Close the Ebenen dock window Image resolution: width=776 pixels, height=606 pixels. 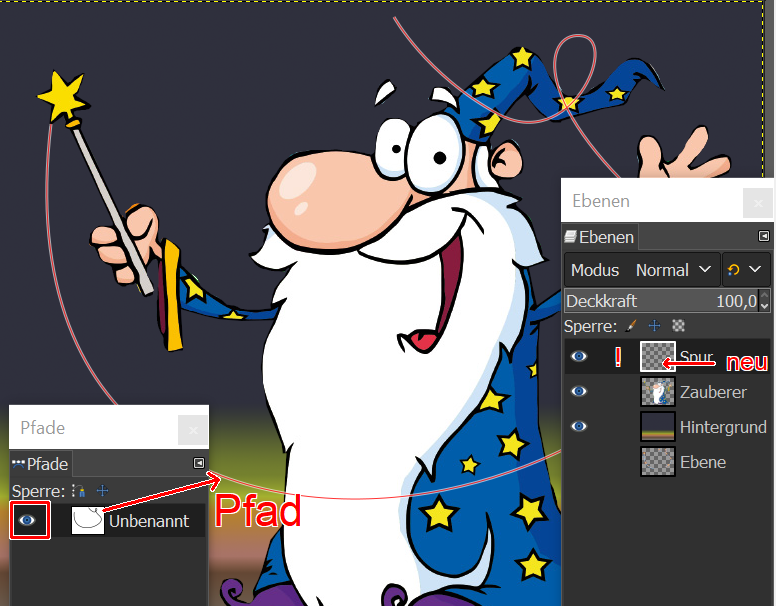758,202
